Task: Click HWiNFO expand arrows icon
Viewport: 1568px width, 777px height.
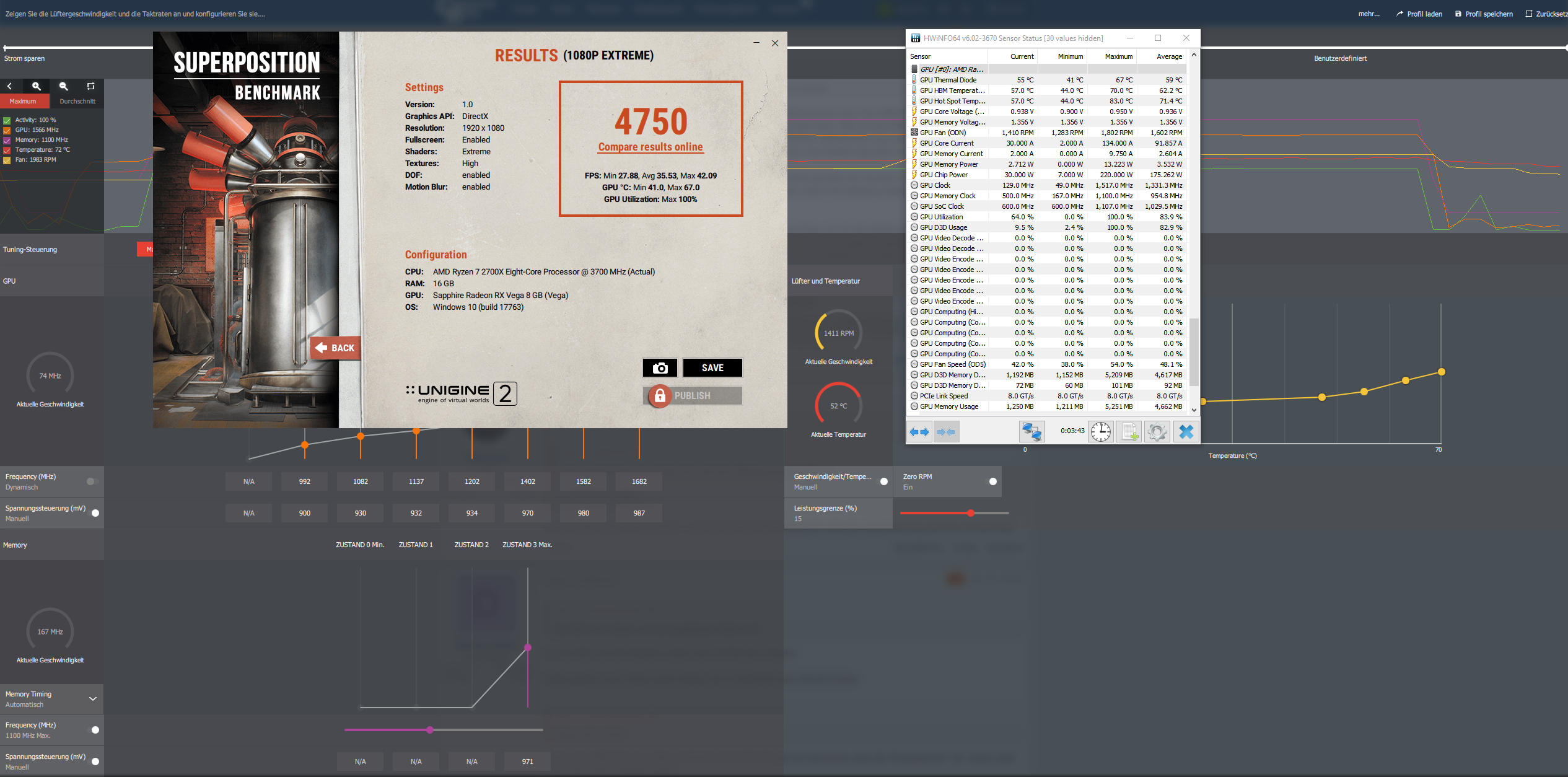Action: point(919,431)
